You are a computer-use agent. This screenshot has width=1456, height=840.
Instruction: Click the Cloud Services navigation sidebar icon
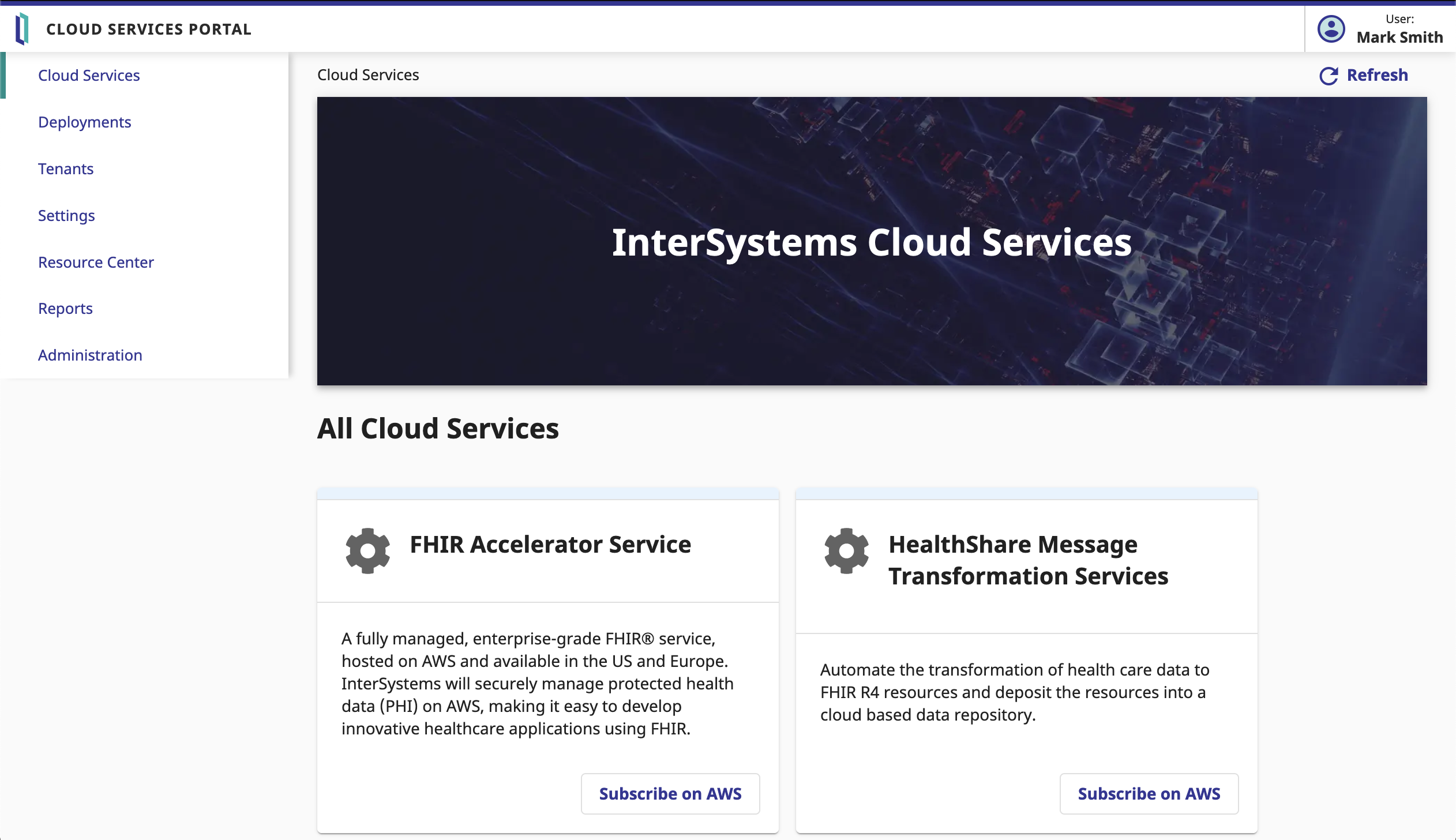point(89,75)
